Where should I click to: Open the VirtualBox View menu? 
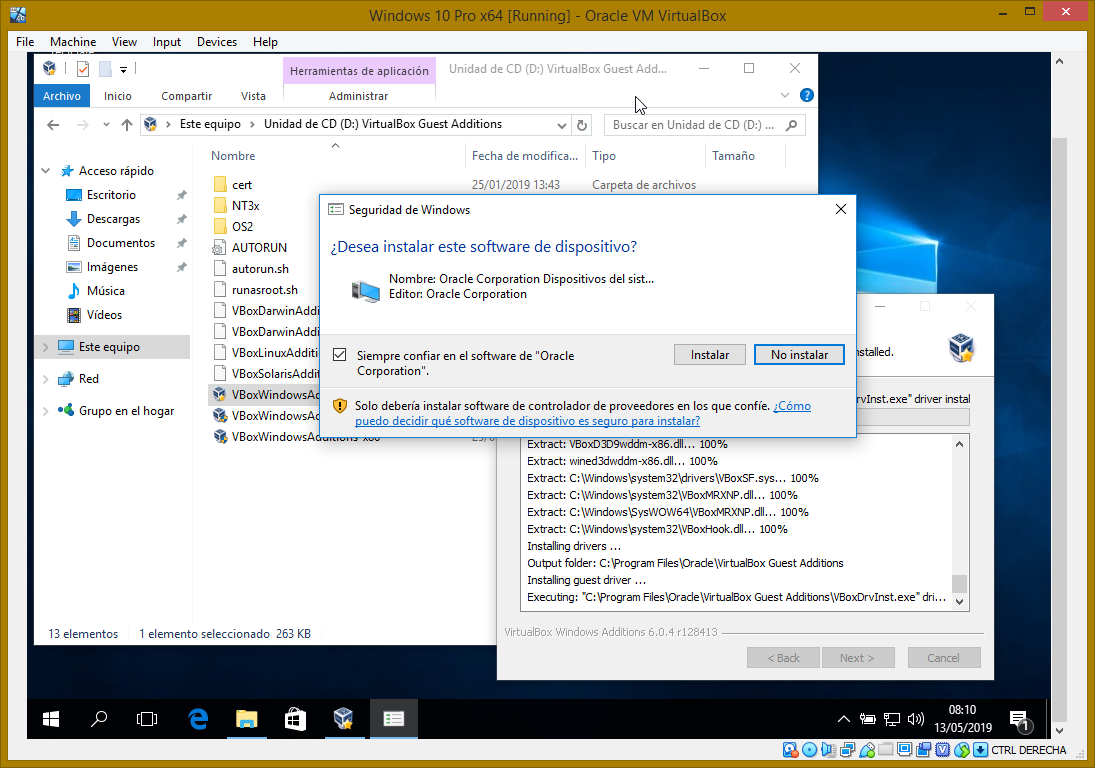[x=124, y=42]
